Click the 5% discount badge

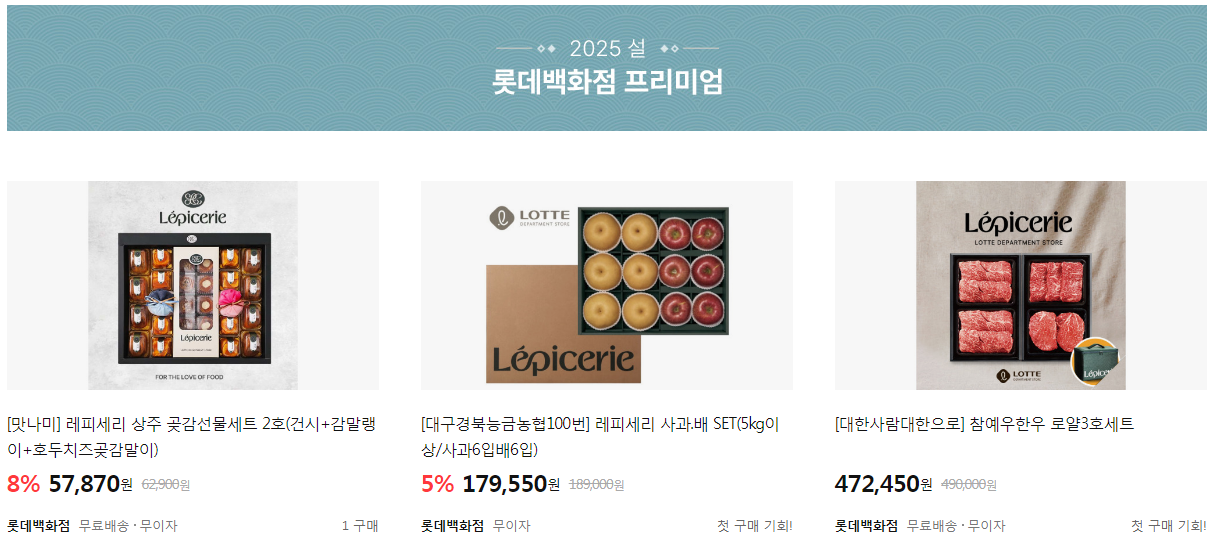(x=438, y=484)
